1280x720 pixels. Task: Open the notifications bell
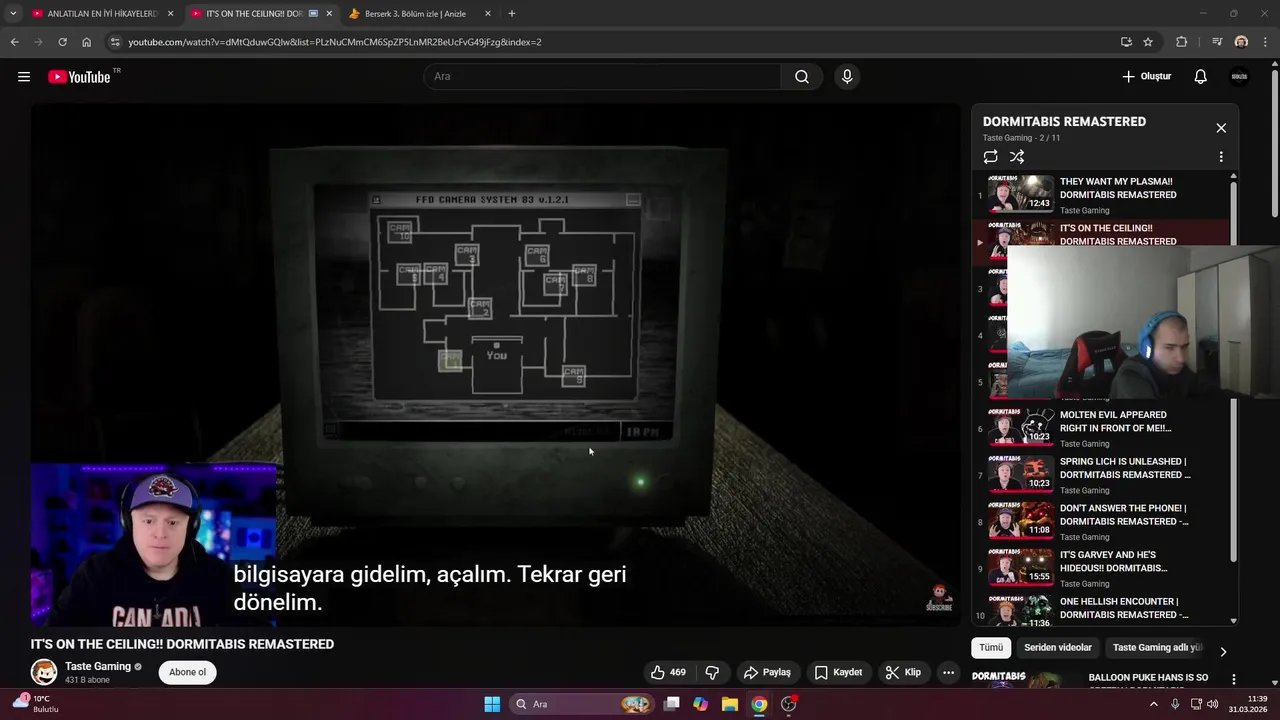(x=1201, y=77)
